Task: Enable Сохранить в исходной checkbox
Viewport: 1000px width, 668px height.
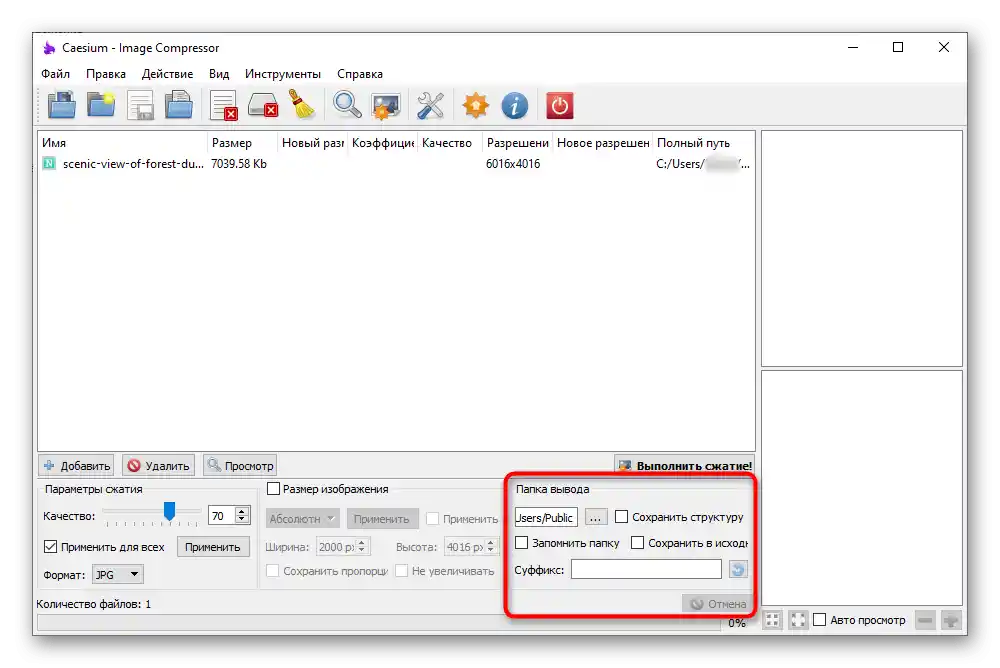Action: (x=637, y=543)
